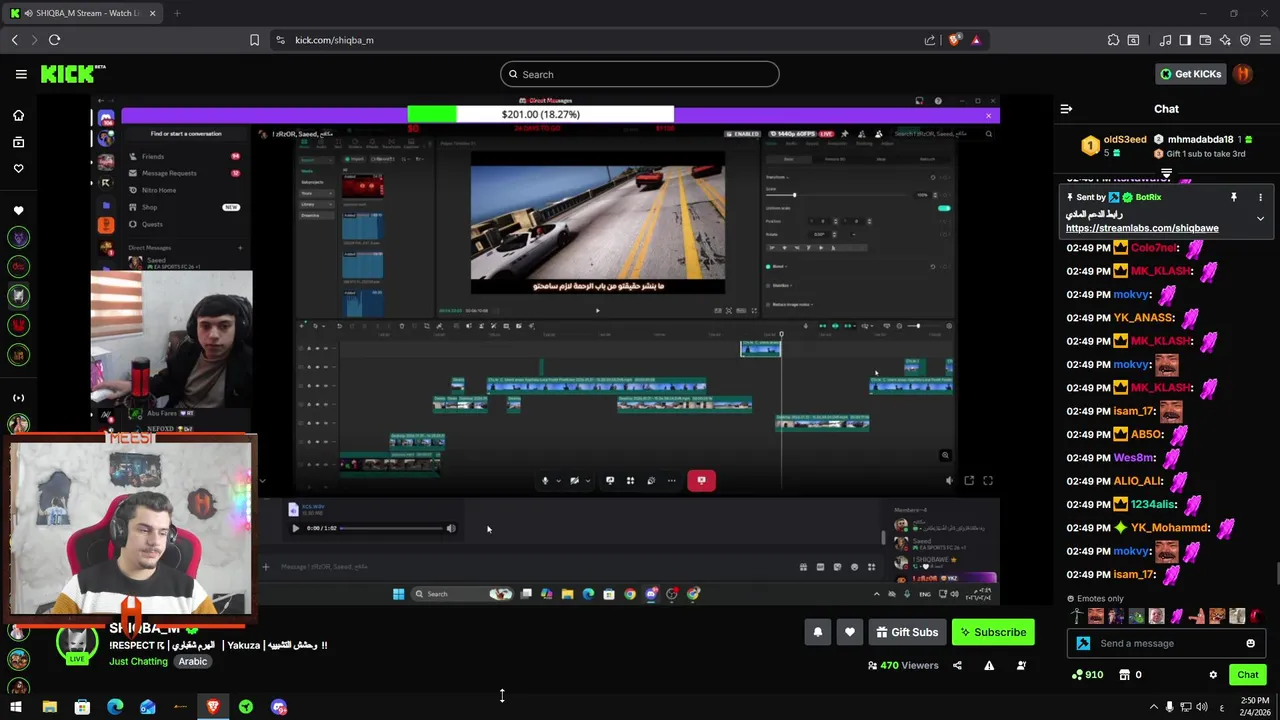The image size is (1280, 720).
Task: Click the streamer avatar with LIVE badge
Action: [x=76, y=643]
